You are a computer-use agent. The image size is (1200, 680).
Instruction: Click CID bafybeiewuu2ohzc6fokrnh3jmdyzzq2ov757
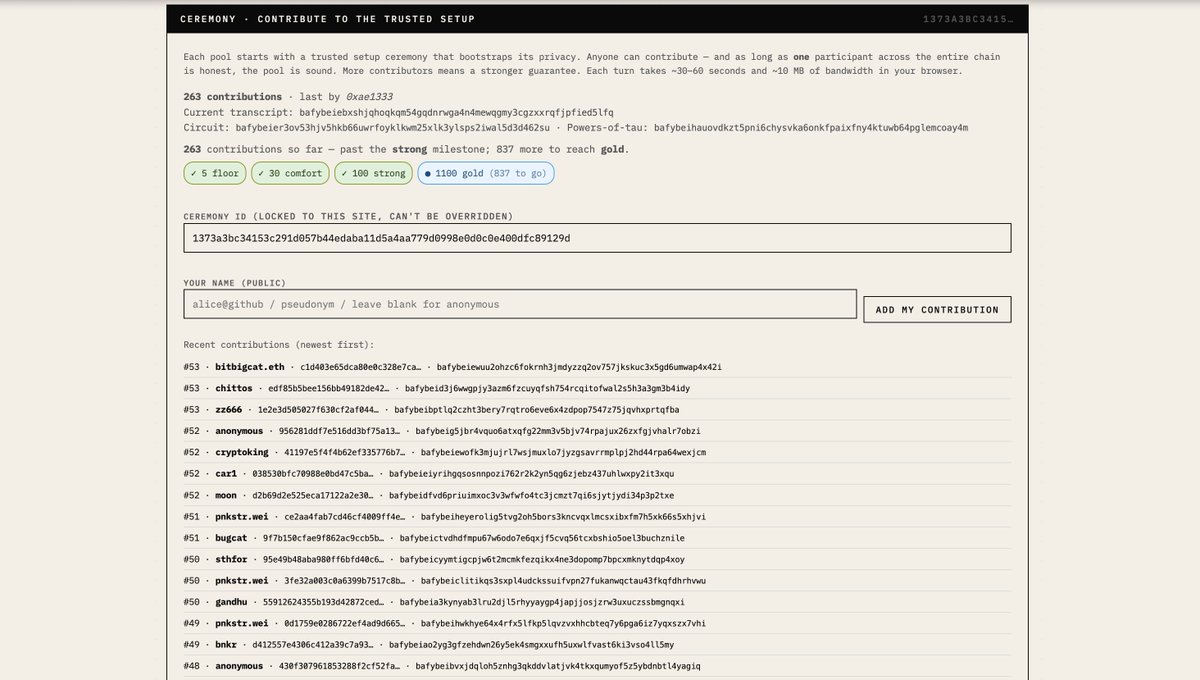579,367
